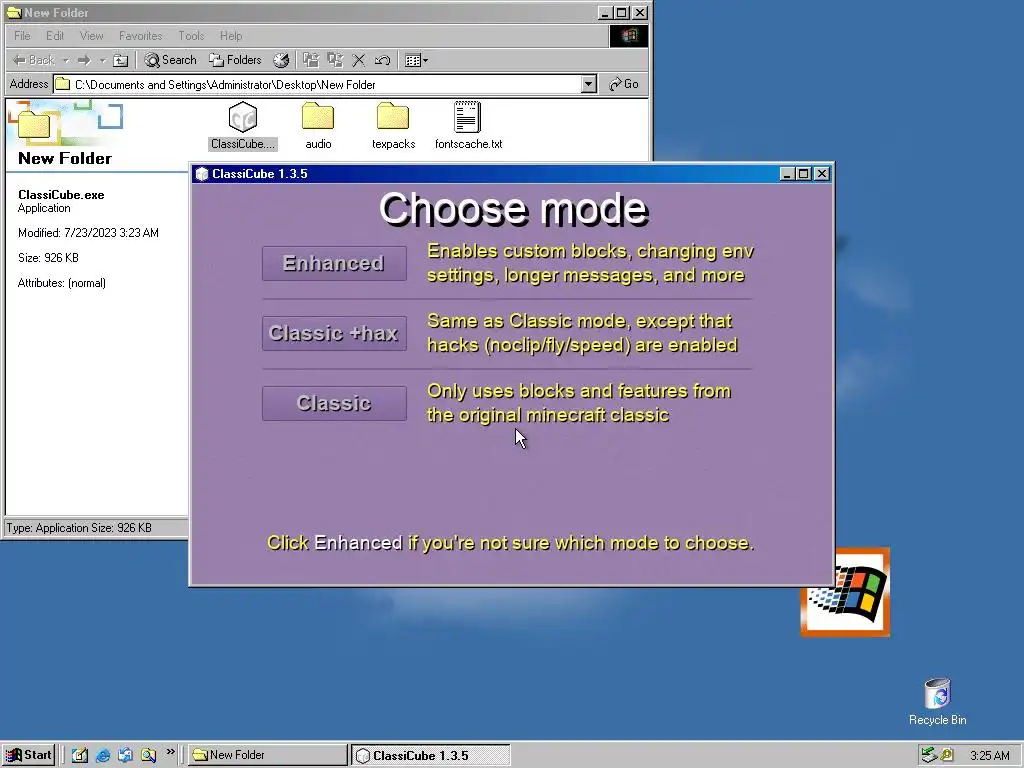Select the ClassiCube.exe file icon
The width and height of the screenshot is (1024, 768).
[243, 126]
